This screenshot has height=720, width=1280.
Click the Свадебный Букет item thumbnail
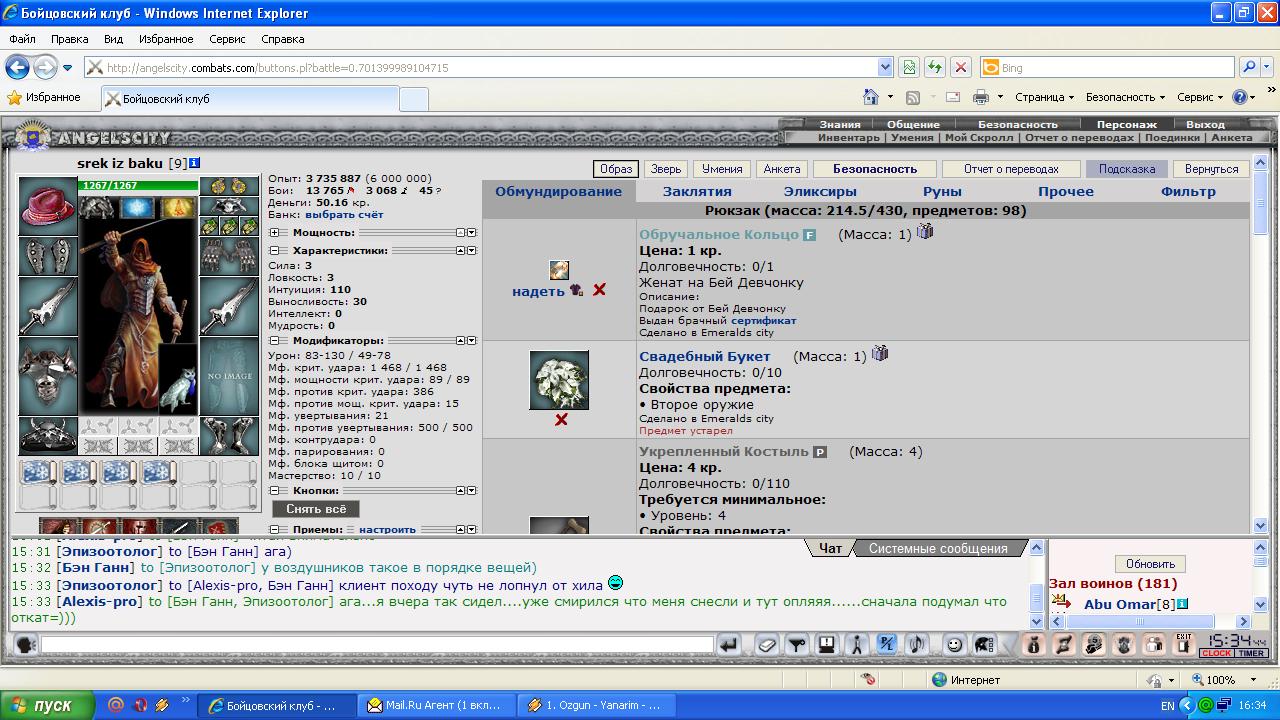[559, 380]
